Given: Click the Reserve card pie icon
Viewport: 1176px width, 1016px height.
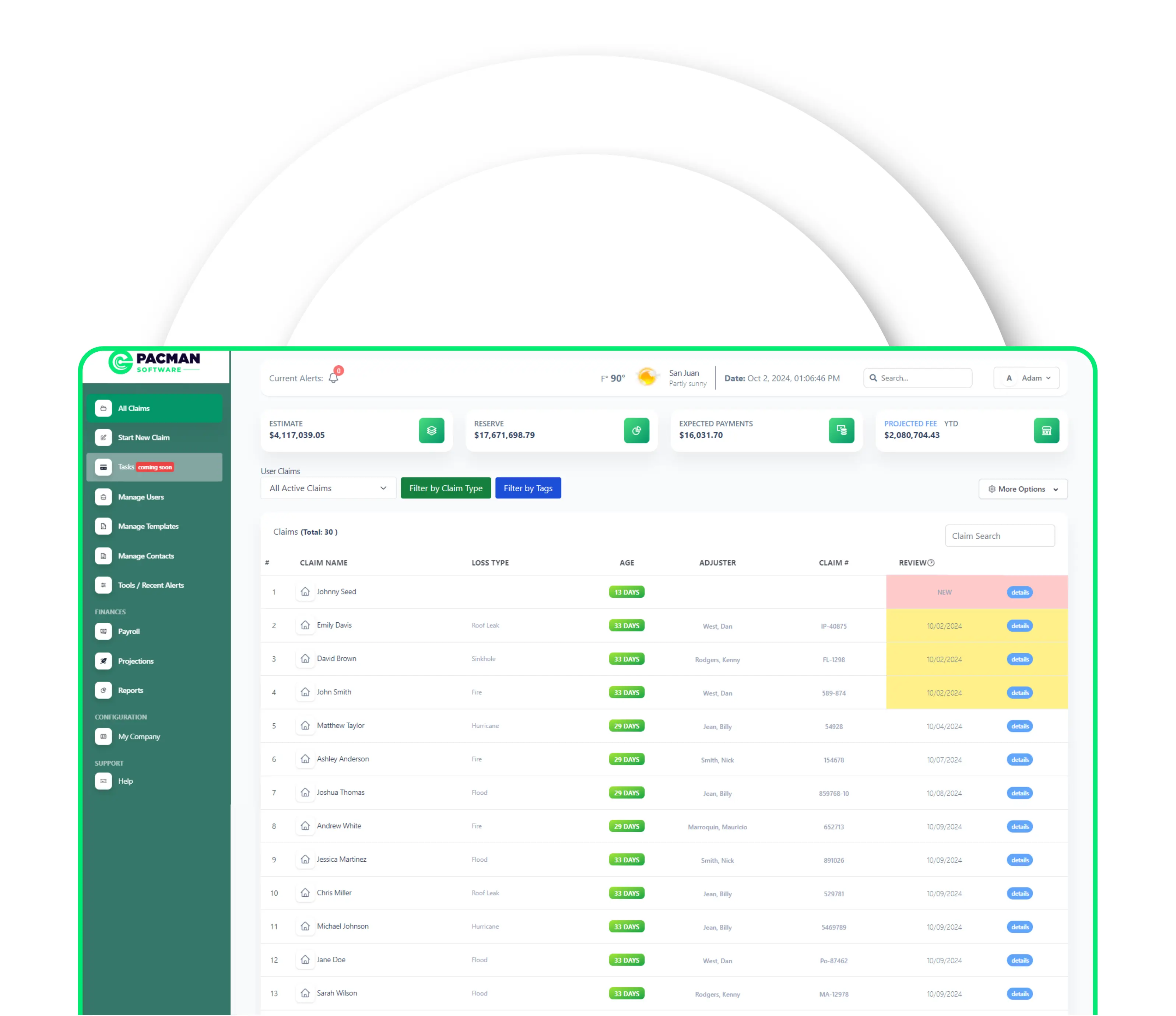Looking at the screenshot, I should (636, 431).
